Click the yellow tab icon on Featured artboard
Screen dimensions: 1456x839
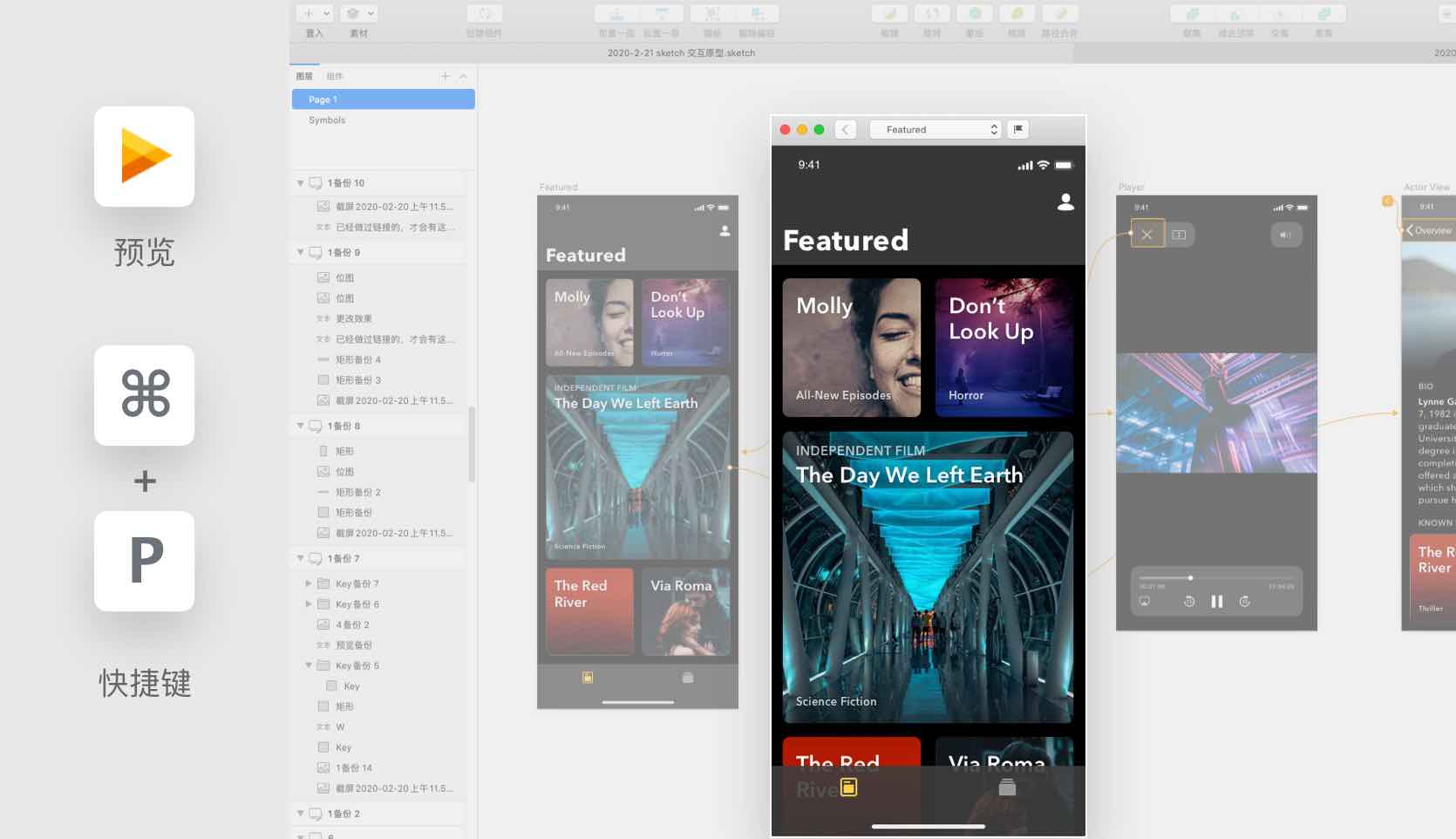[x=588, y=677]
